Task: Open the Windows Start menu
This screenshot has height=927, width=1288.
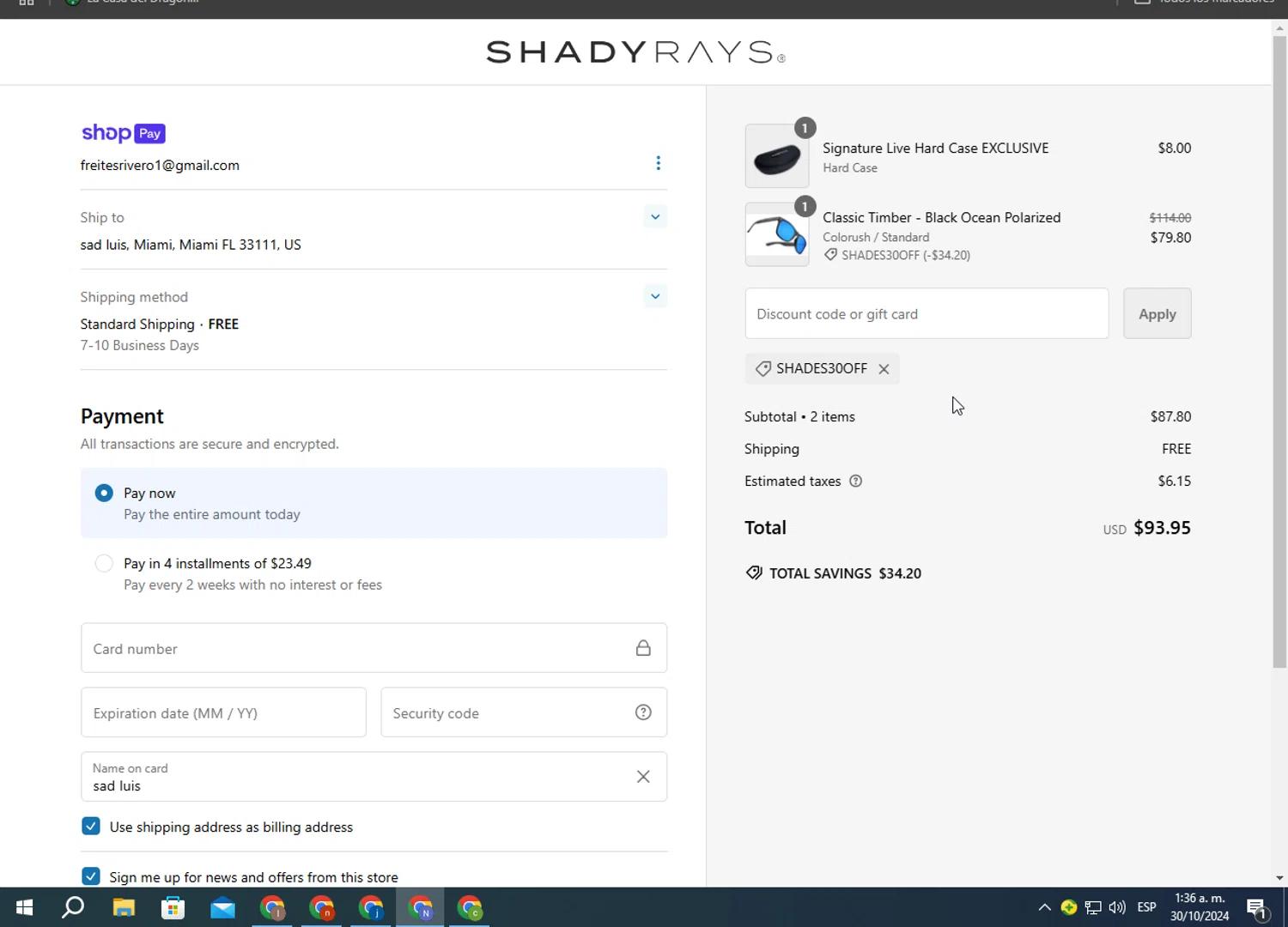Action: coord(24,907)
